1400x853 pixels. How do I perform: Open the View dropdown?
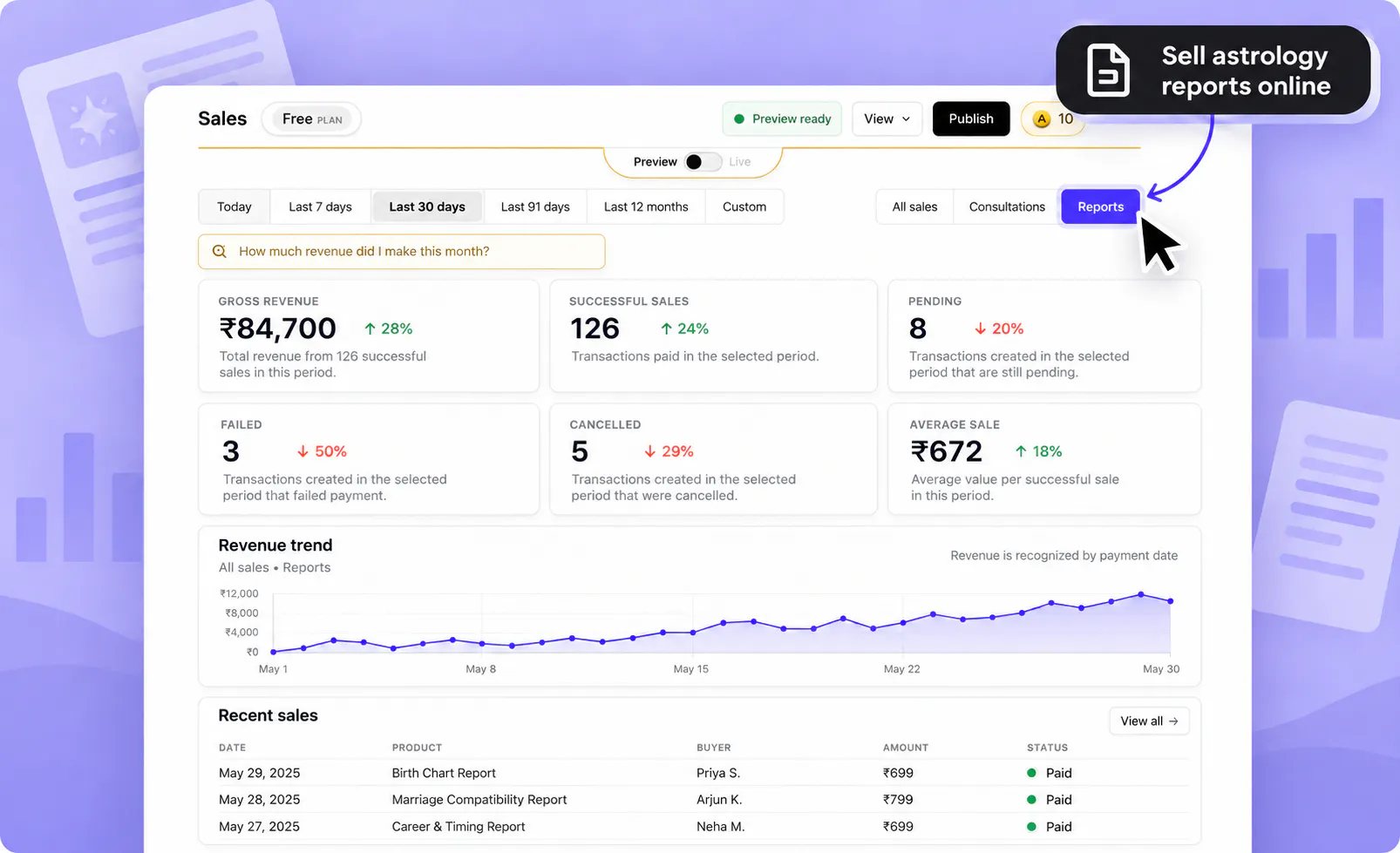(887, 119)
